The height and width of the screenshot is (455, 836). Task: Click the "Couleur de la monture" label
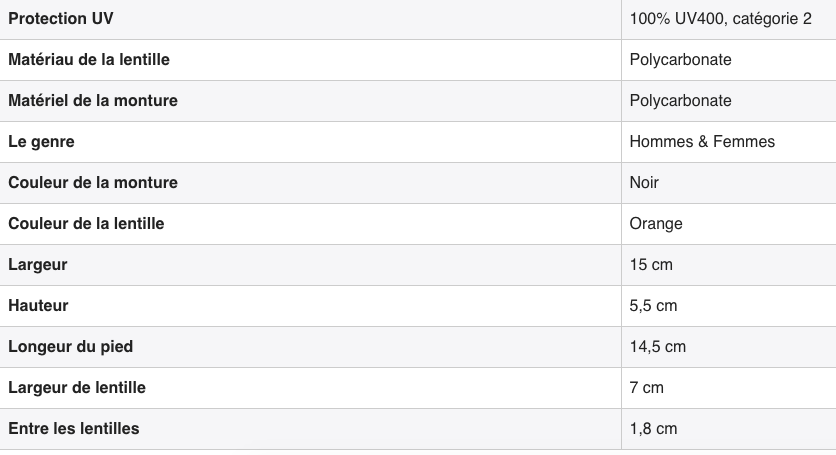pyautogui.click(x=93, y=183)
